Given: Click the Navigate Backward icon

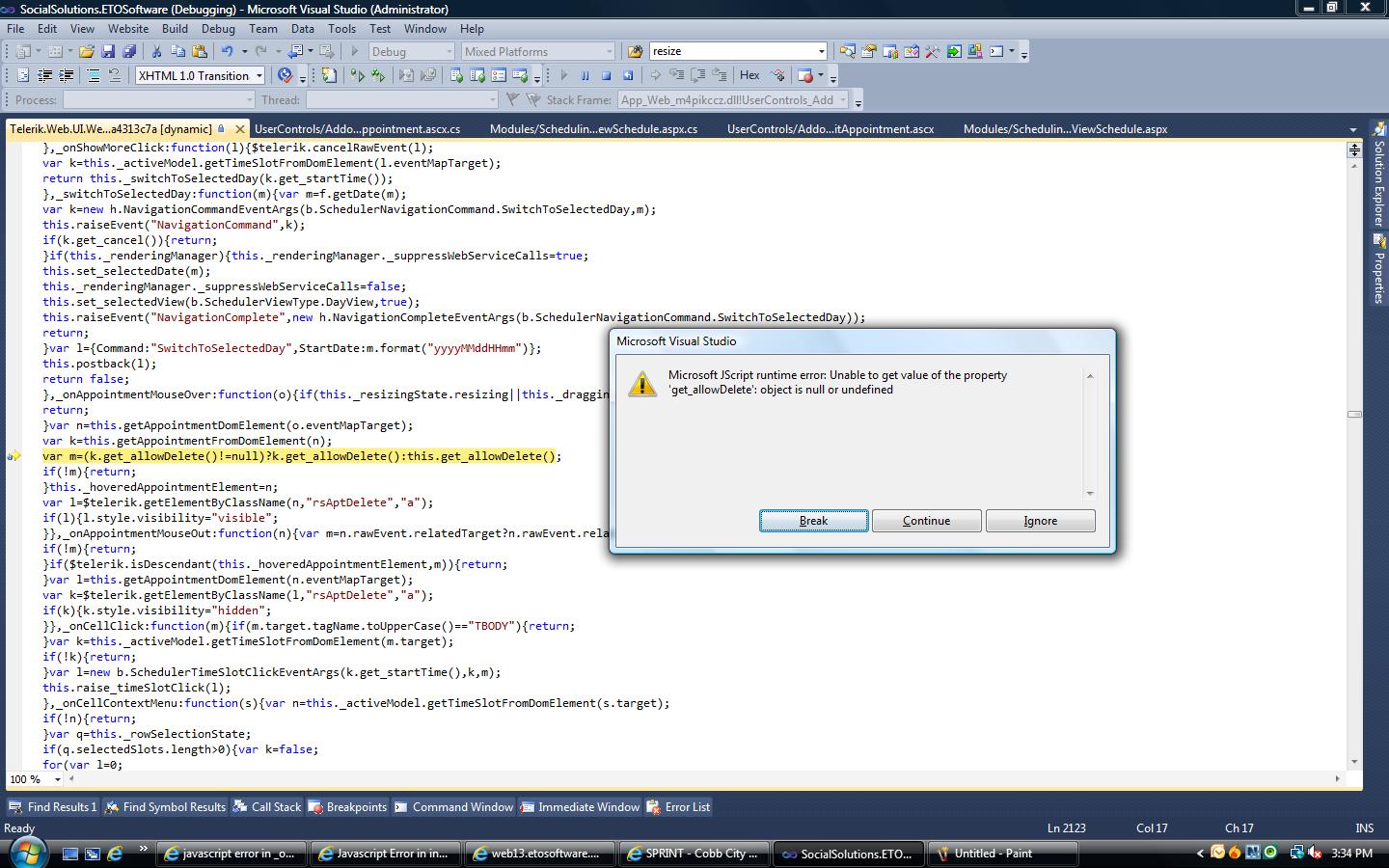Looking at the screenshot, I should [x=295, y=51].
